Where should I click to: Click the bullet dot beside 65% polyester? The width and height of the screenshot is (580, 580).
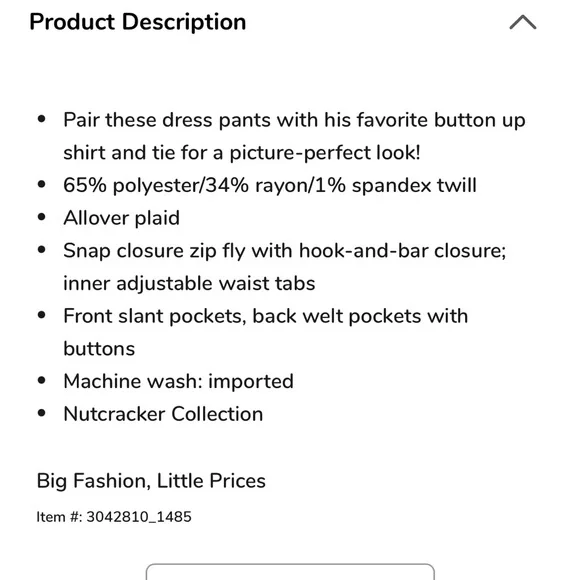click(42, 184)
